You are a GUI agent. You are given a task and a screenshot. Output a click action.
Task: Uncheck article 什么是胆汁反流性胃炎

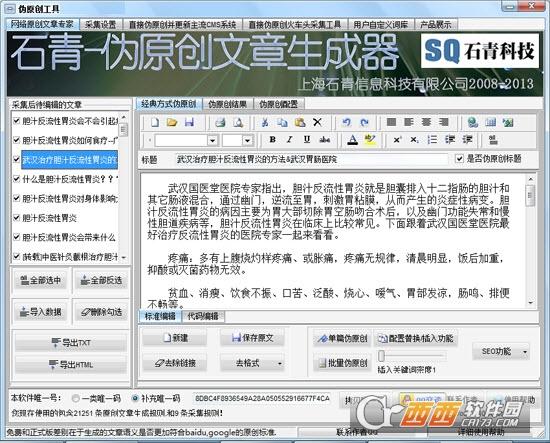point(16,179)
